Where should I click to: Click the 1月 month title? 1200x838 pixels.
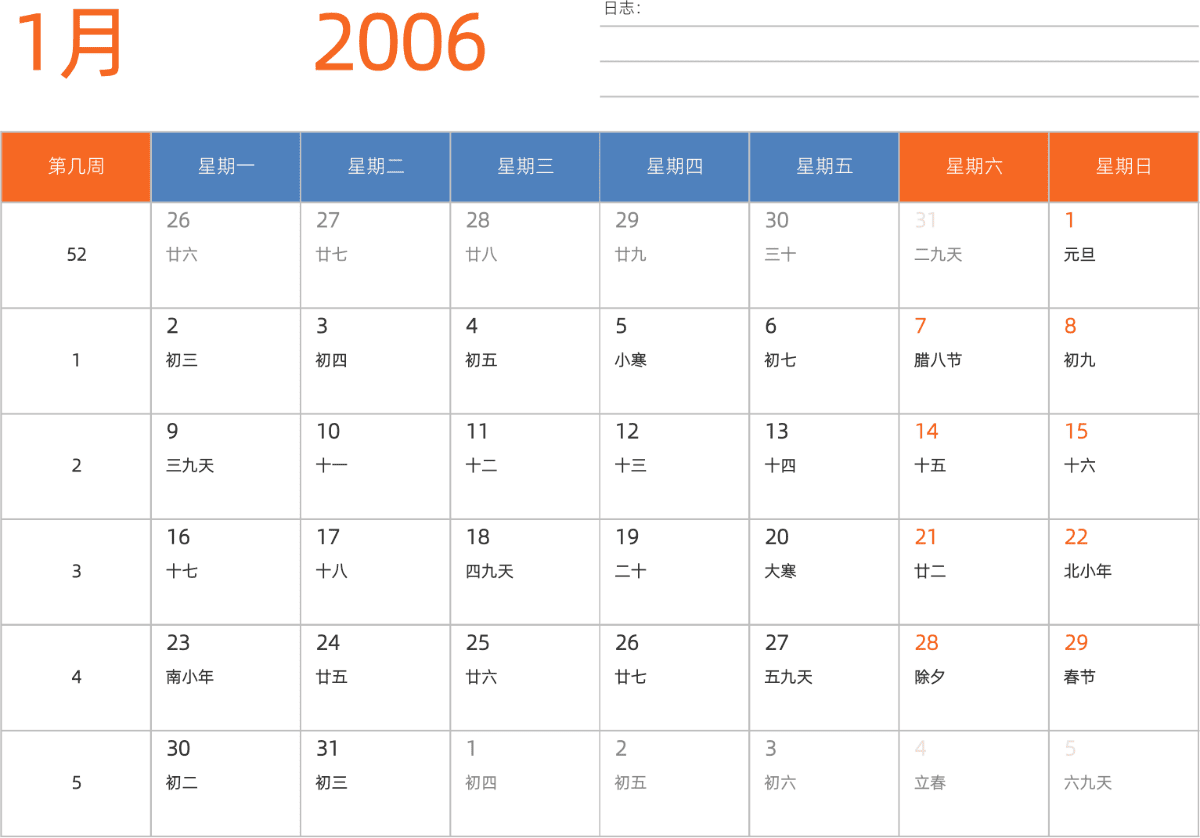tap(68, 43)
